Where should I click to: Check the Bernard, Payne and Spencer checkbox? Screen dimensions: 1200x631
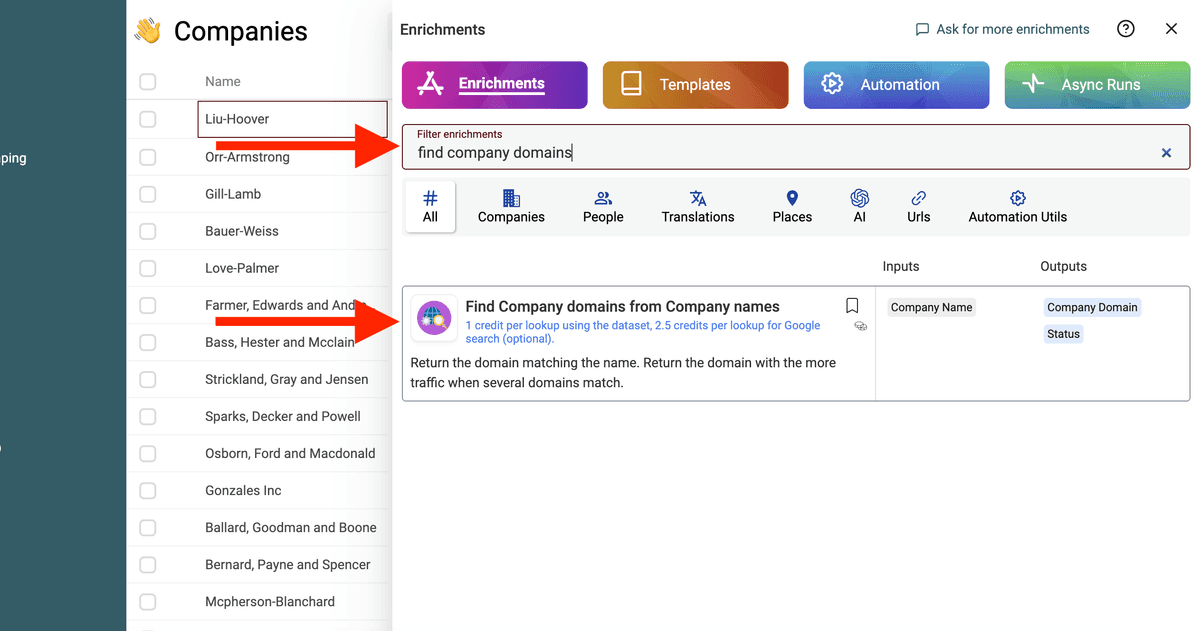tap(148, 564)
